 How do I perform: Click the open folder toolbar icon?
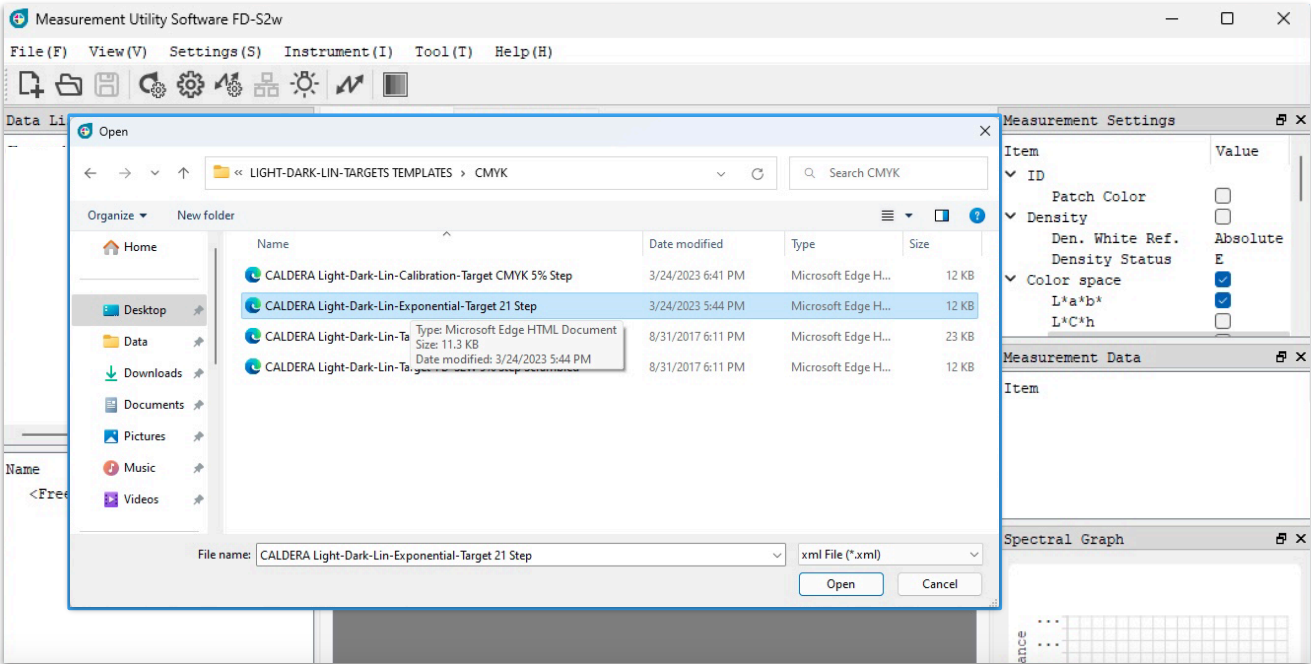coord(69,85)
